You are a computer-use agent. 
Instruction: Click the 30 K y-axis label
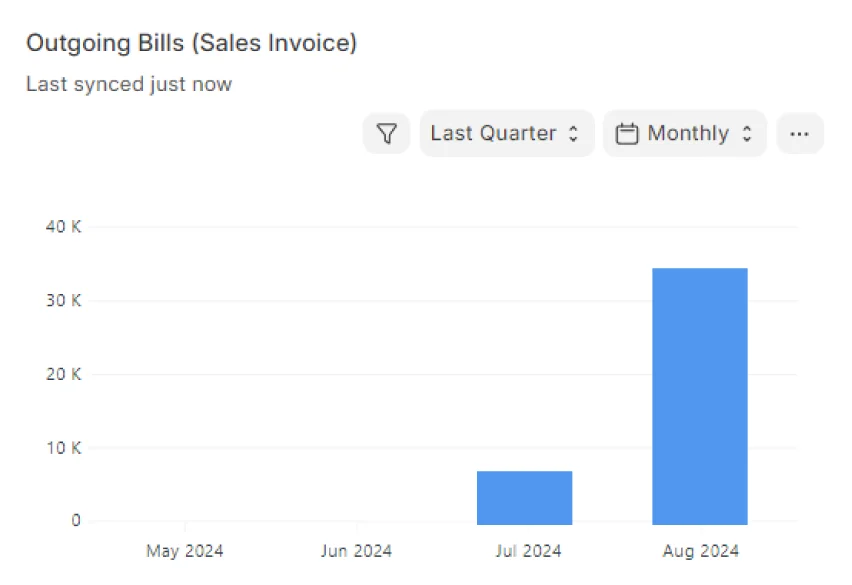63,301
